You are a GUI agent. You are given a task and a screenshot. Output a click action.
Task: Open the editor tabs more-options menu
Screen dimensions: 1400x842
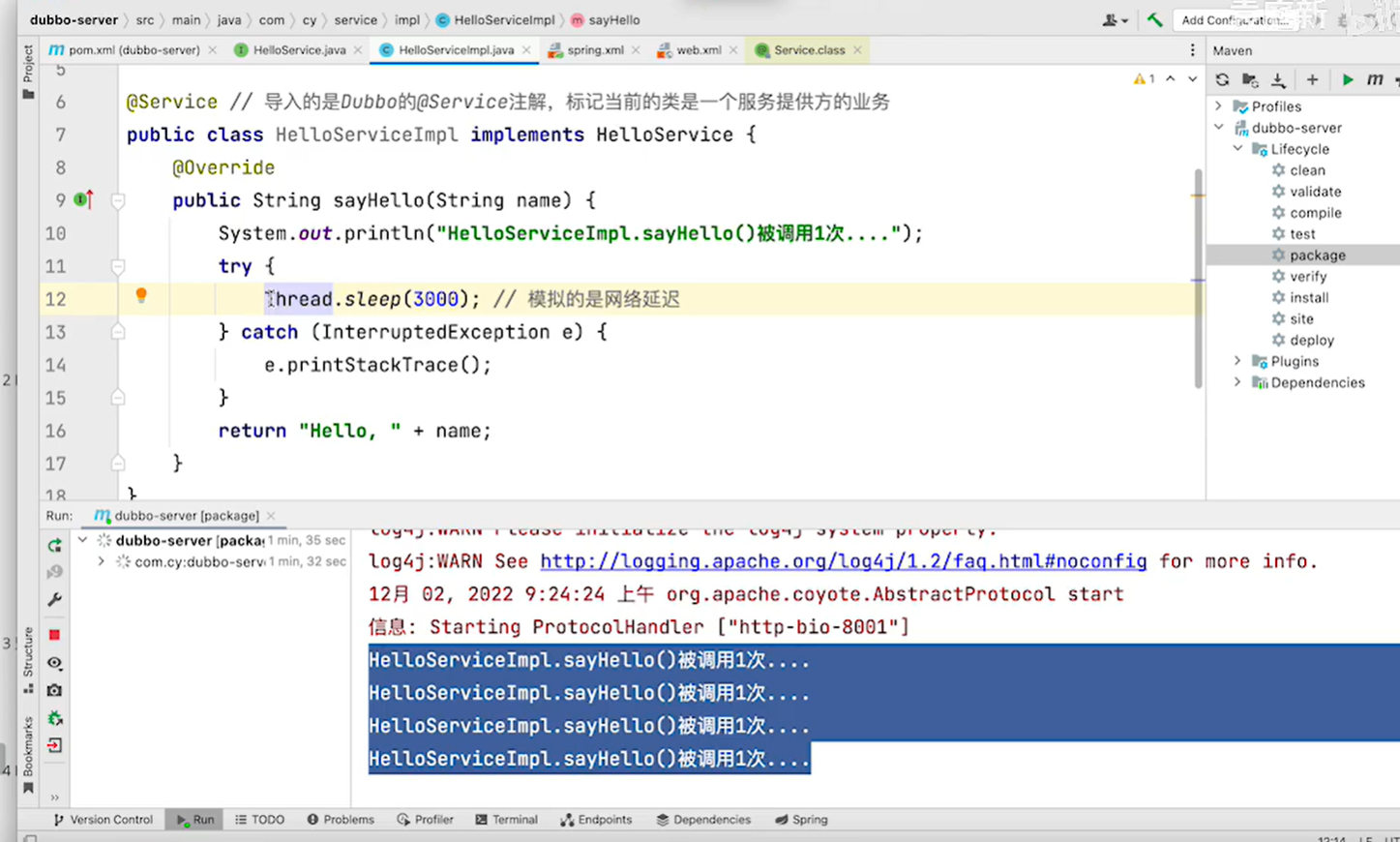click(x=1192, y=50)
